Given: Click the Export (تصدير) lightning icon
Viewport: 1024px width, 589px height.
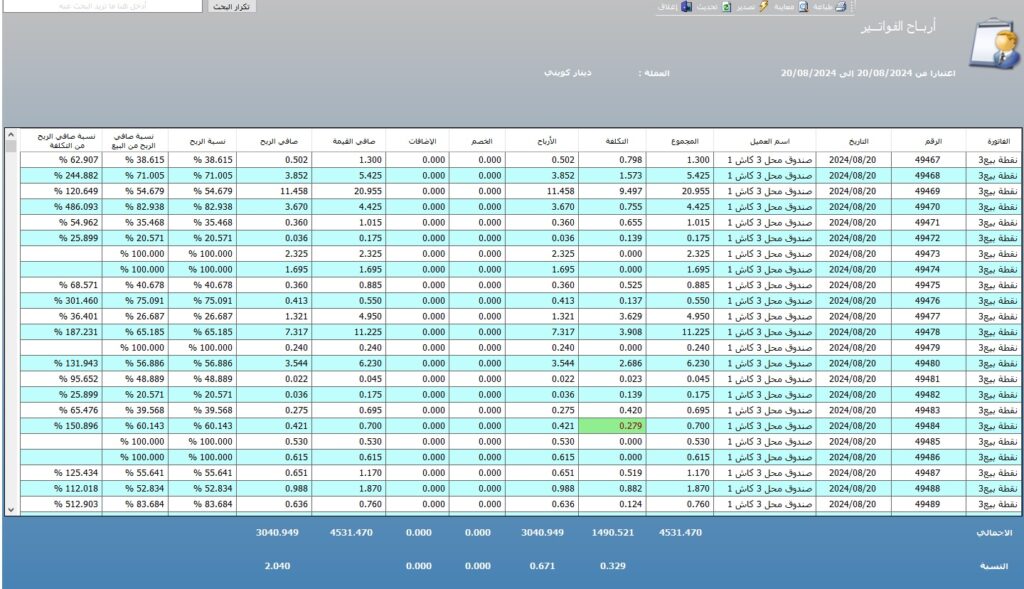Looking at the screenshot, I should 764,7.
